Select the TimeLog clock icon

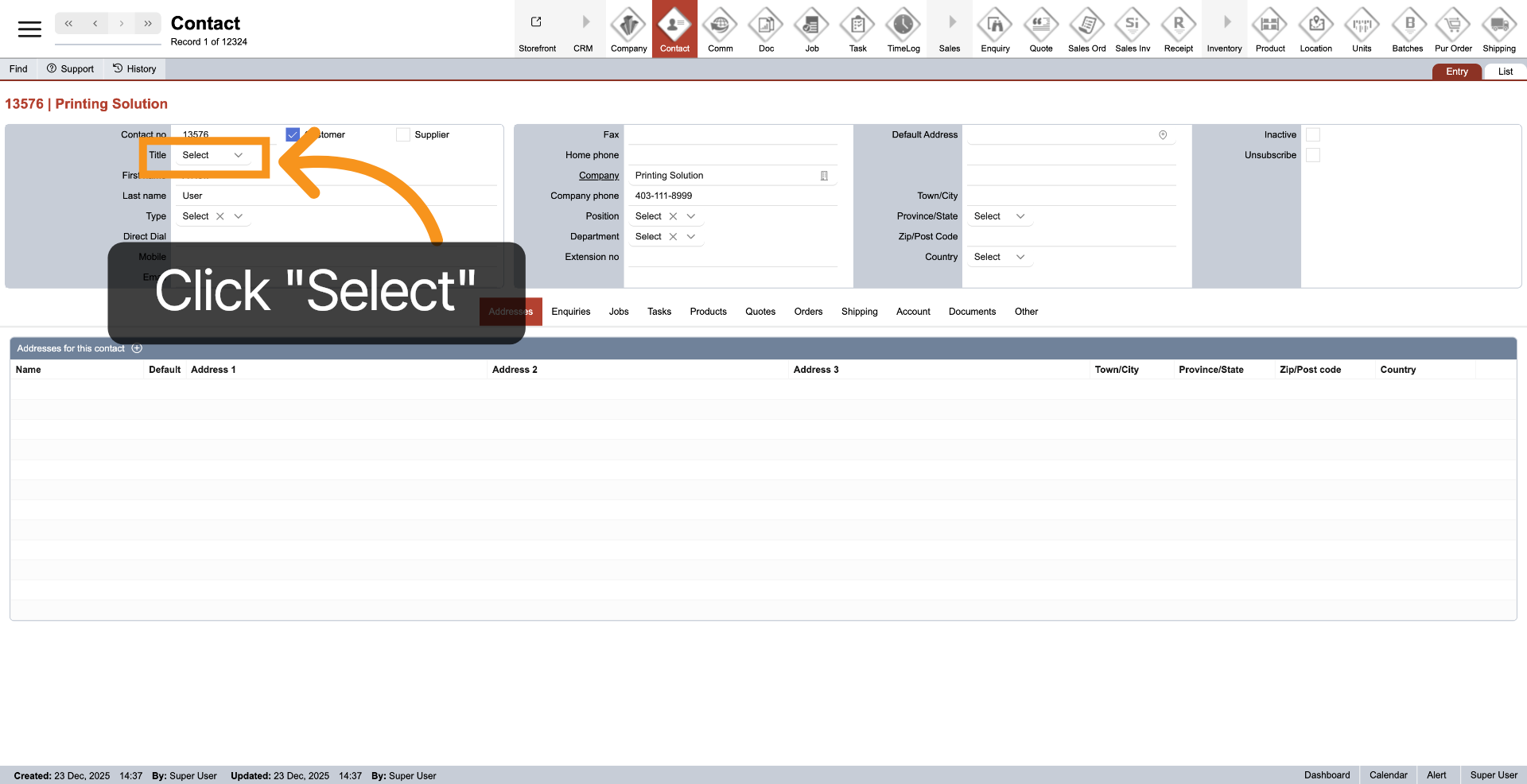pos(903,26)
